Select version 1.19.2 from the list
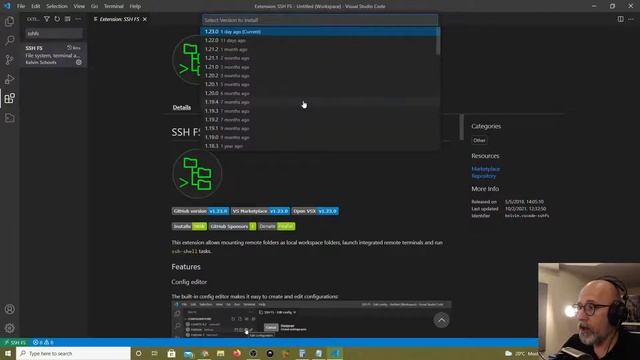Viewport: 640px width, 360px height. tap(320, 120)
